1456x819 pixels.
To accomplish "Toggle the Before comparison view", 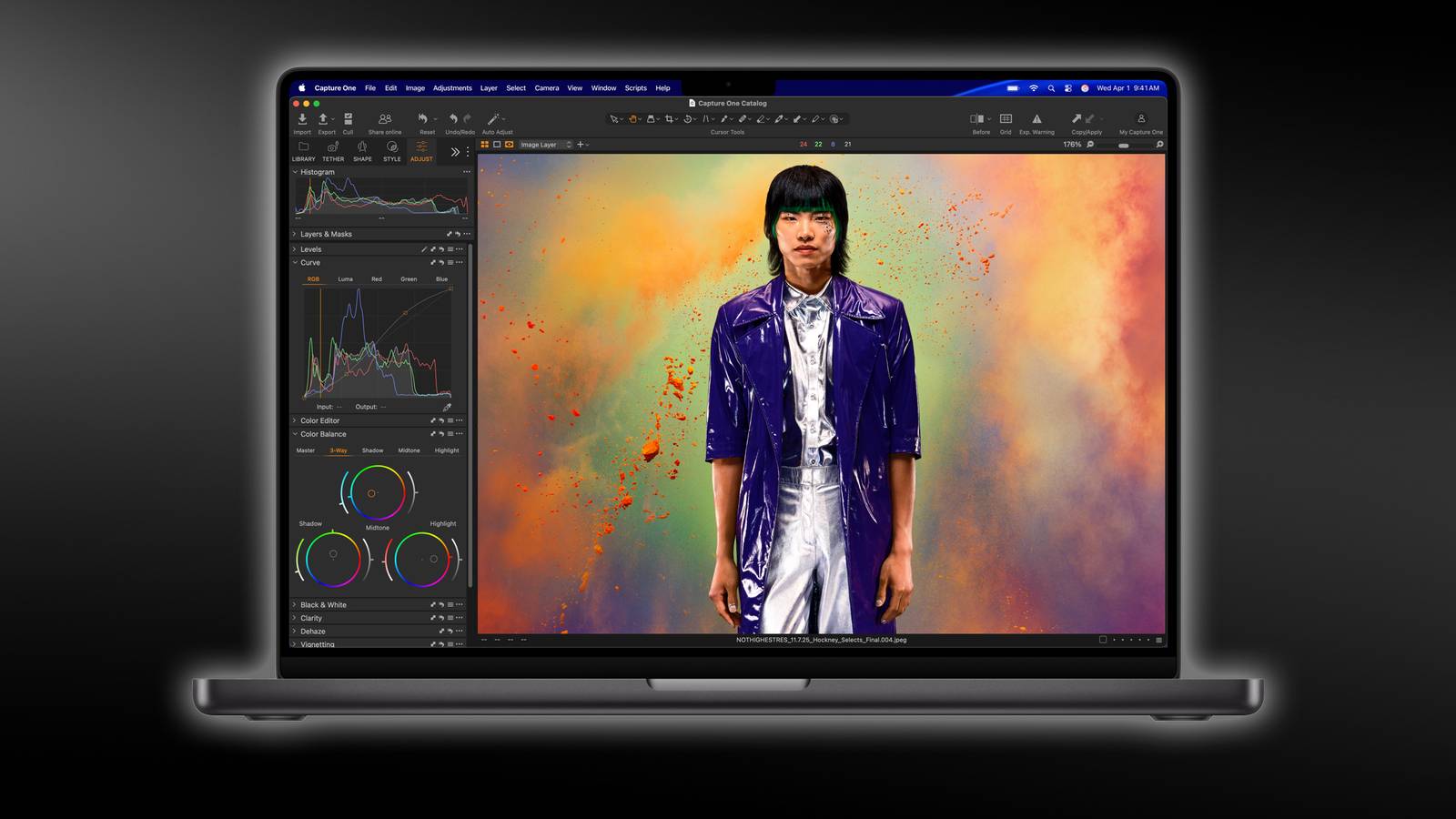I will (x=976, y=119).
